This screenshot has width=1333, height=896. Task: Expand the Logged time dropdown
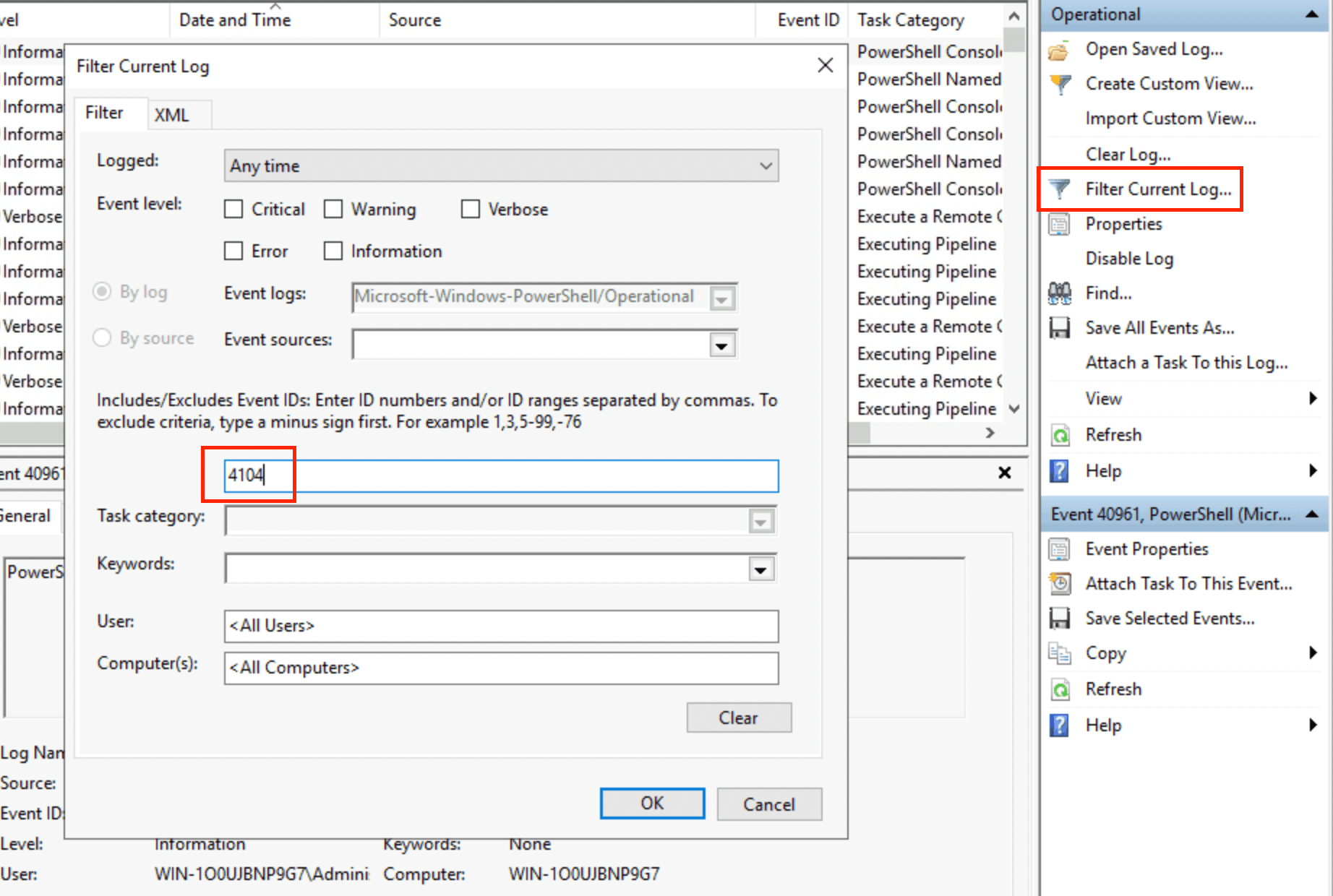[x=766, y=166]
